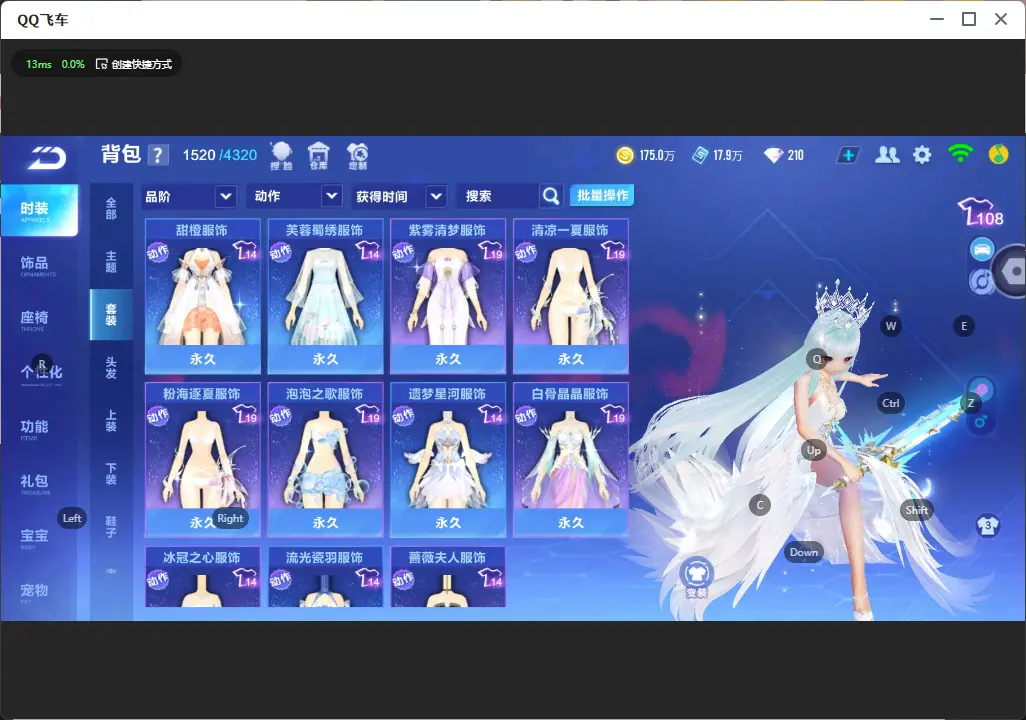Viewport: 1026px width, 720px height.
Task: Select the 流光瓷羽服饰 outfit card
Action: (325, 577)
